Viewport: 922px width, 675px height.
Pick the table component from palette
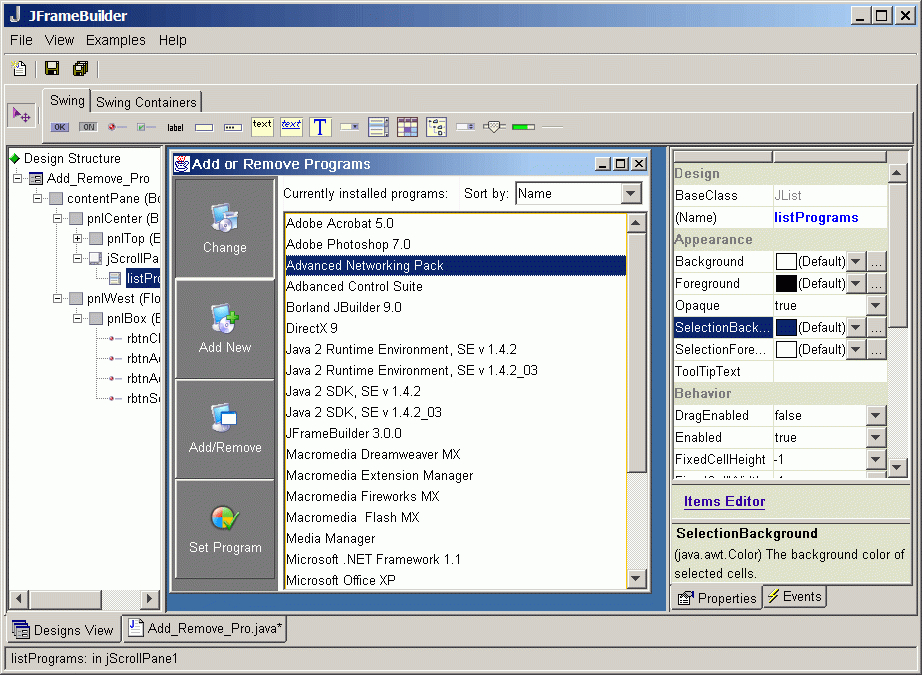pyautogui.click(x=407, y=127)
